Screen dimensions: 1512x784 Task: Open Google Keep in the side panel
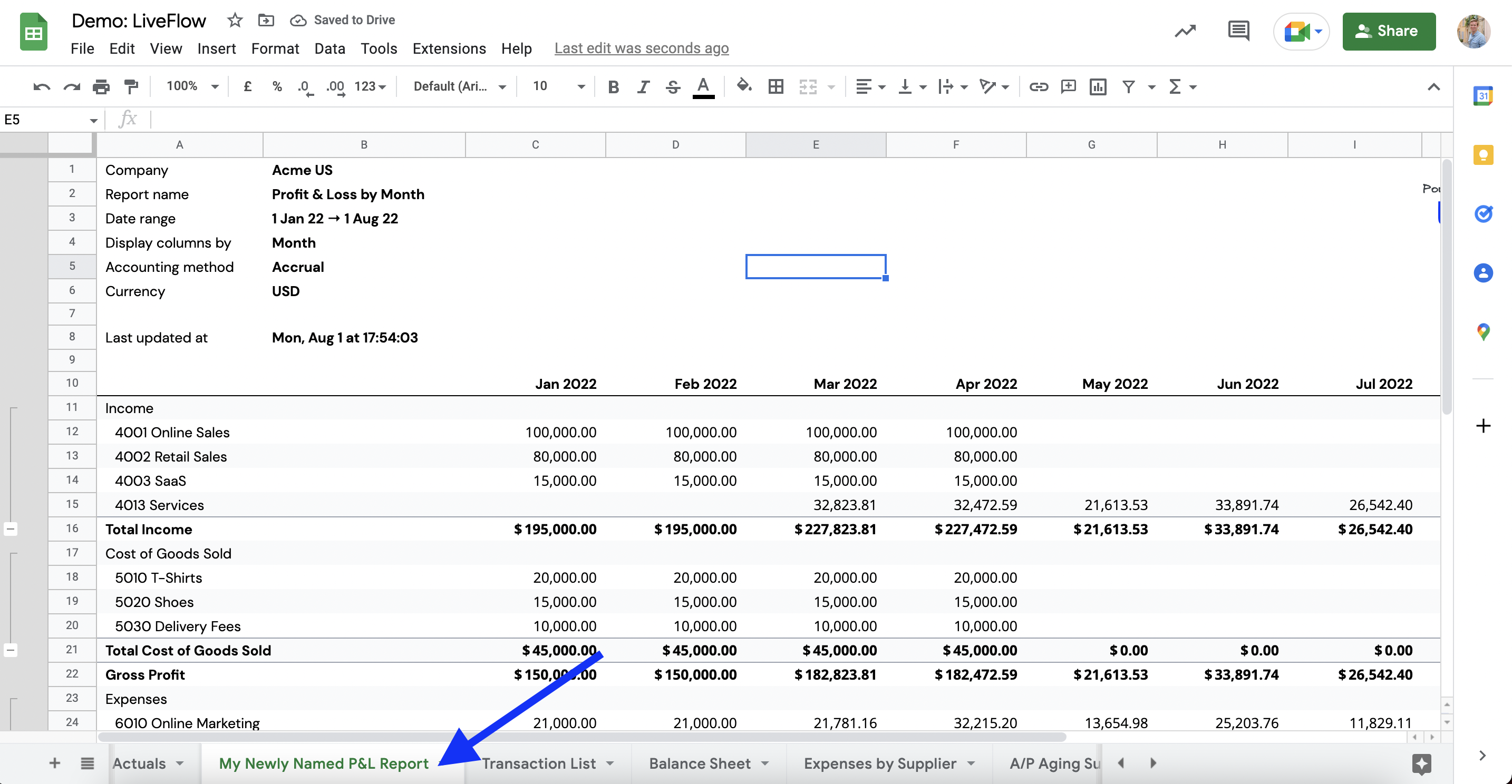click(1482, 155)
